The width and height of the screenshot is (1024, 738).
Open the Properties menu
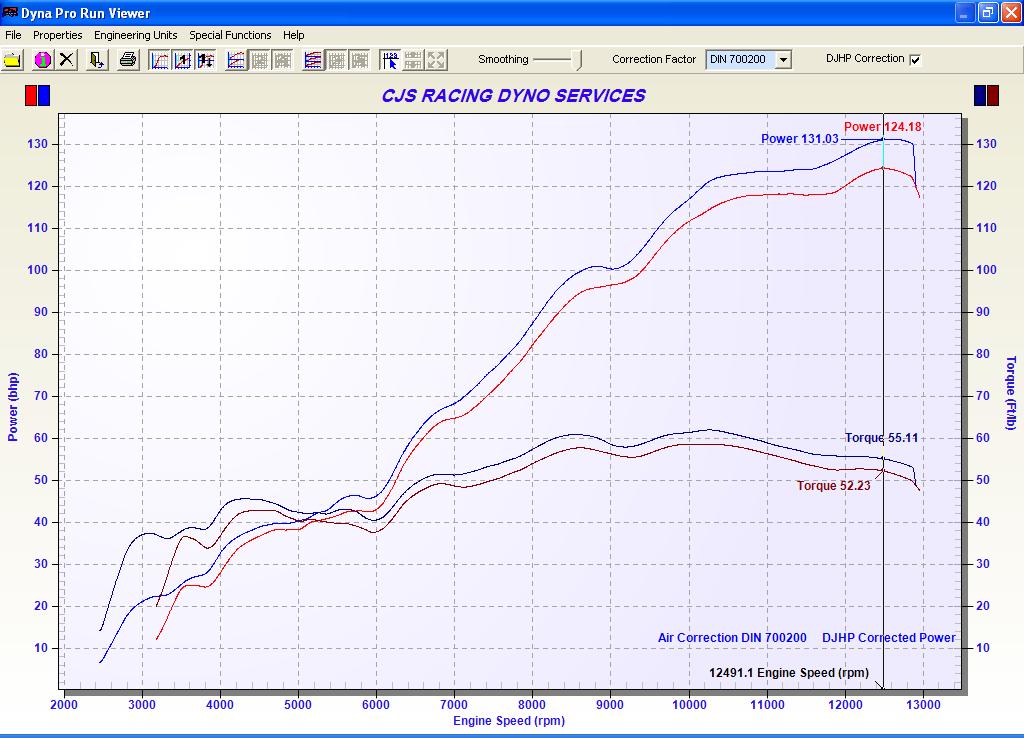click(57, 35)
